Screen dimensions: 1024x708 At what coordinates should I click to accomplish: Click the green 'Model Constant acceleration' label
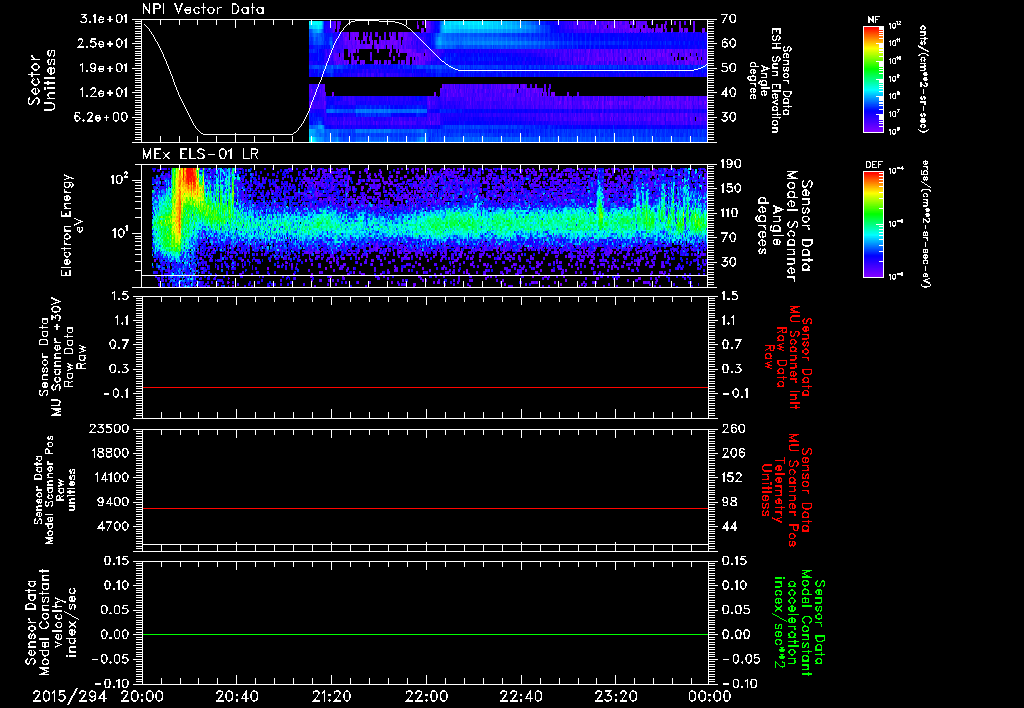(x=799, y=624)
